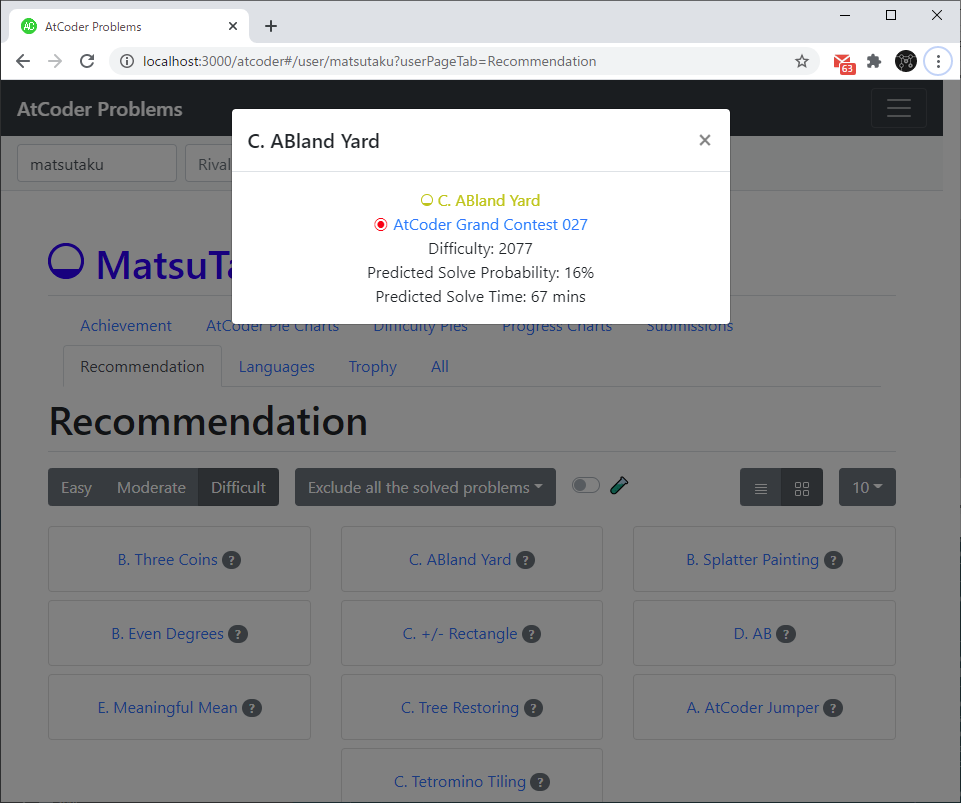Image resolution: width=961 pixels, height=803 pixels.
Task: Select Easy recommendation level
Action: click(77, 487)
